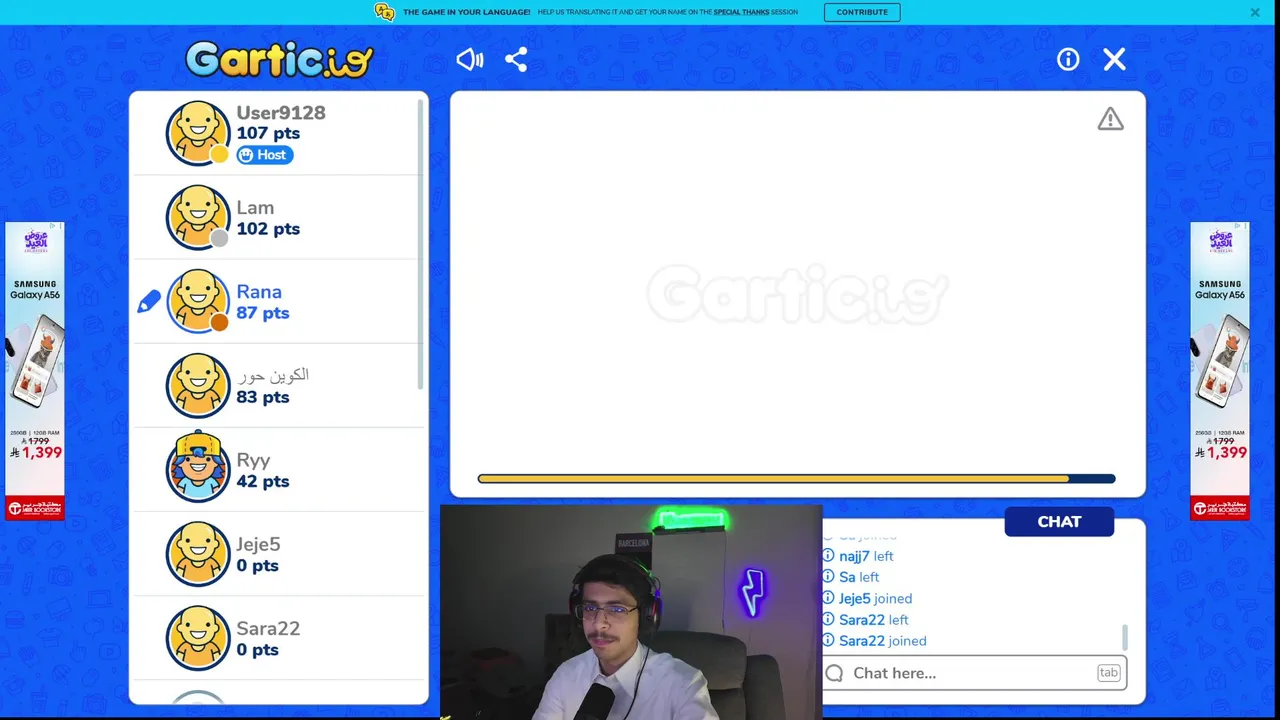The image size is (1280, 720).
Task: Click the Gartic.io logo
Action: [x=279, y=60]
